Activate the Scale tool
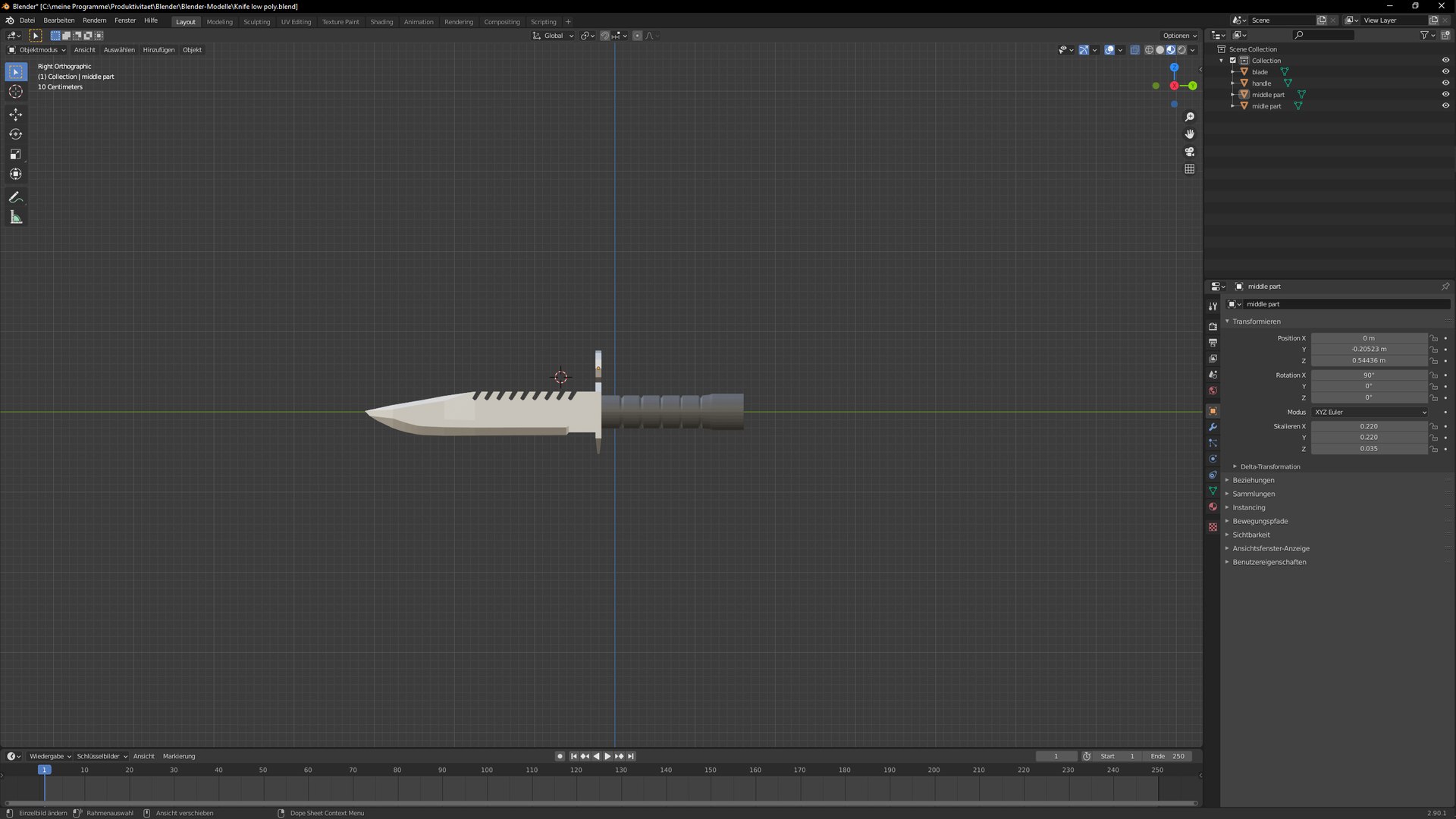Image resolution: width=1456 pixels, height=819 pixels. (x=16, y=154)
